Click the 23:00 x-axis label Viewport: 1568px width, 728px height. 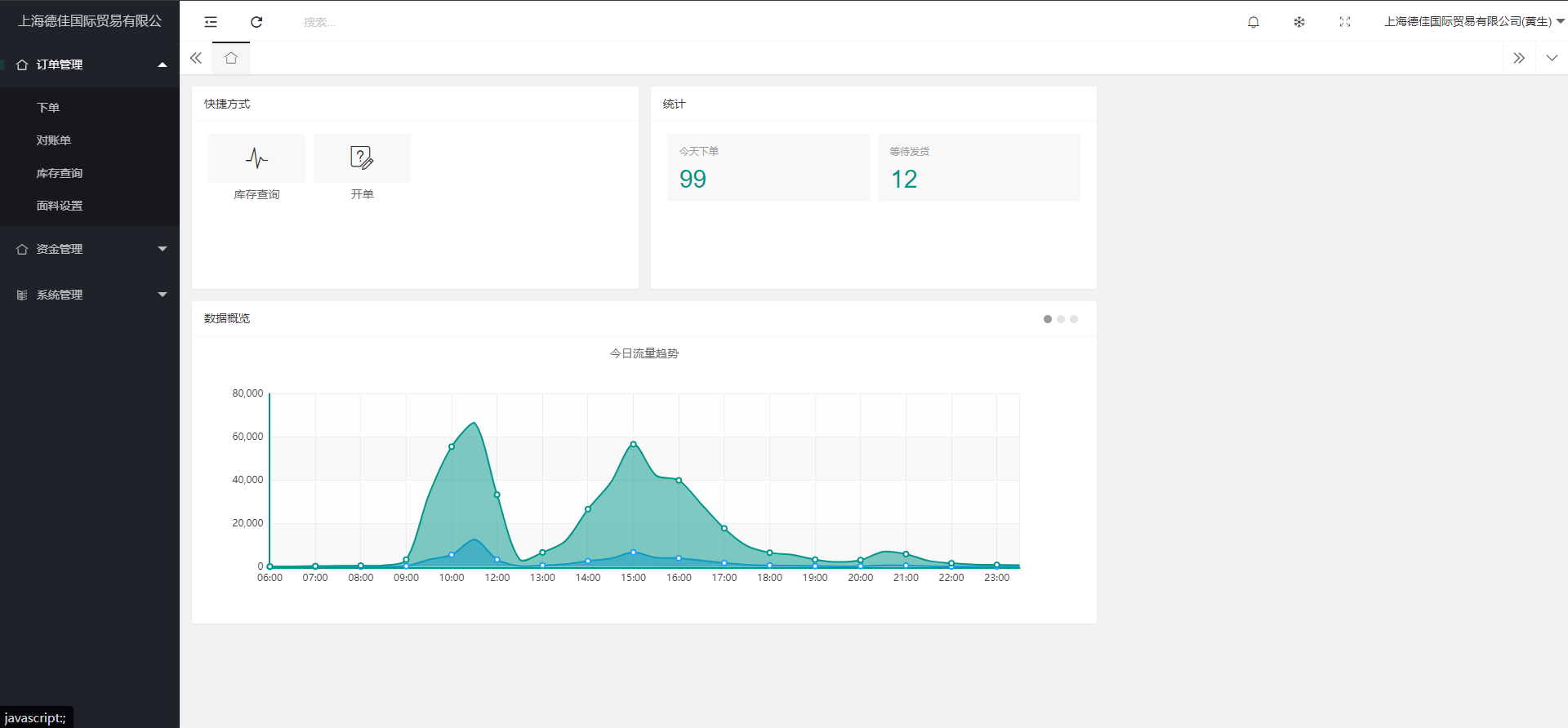997,578
